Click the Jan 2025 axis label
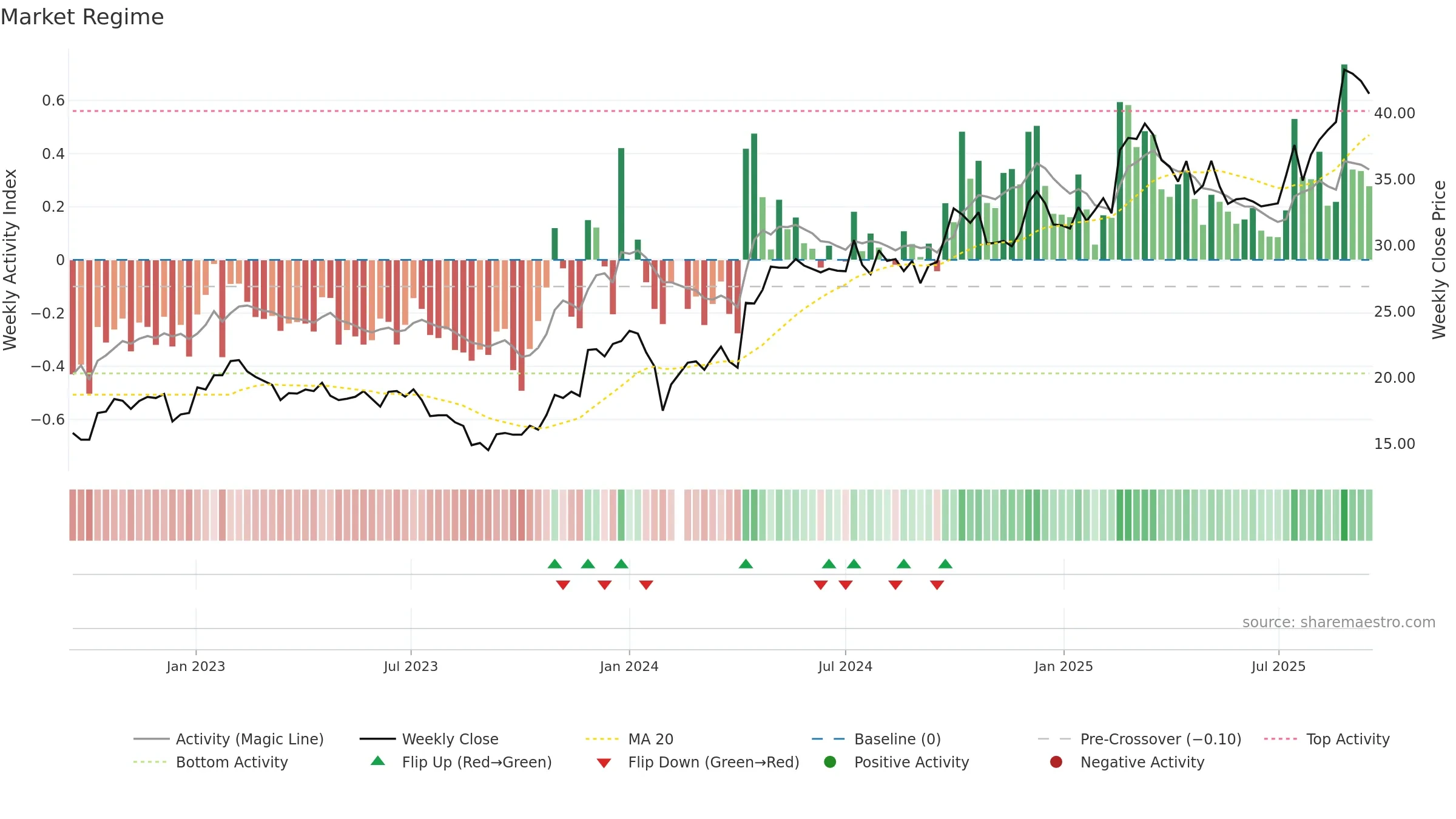 pos(1063,666)
